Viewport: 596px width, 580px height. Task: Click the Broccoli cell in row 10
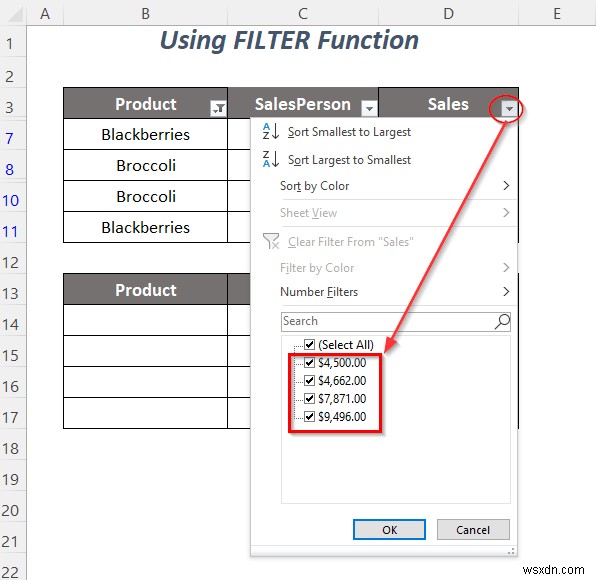[x=146, y=197]
